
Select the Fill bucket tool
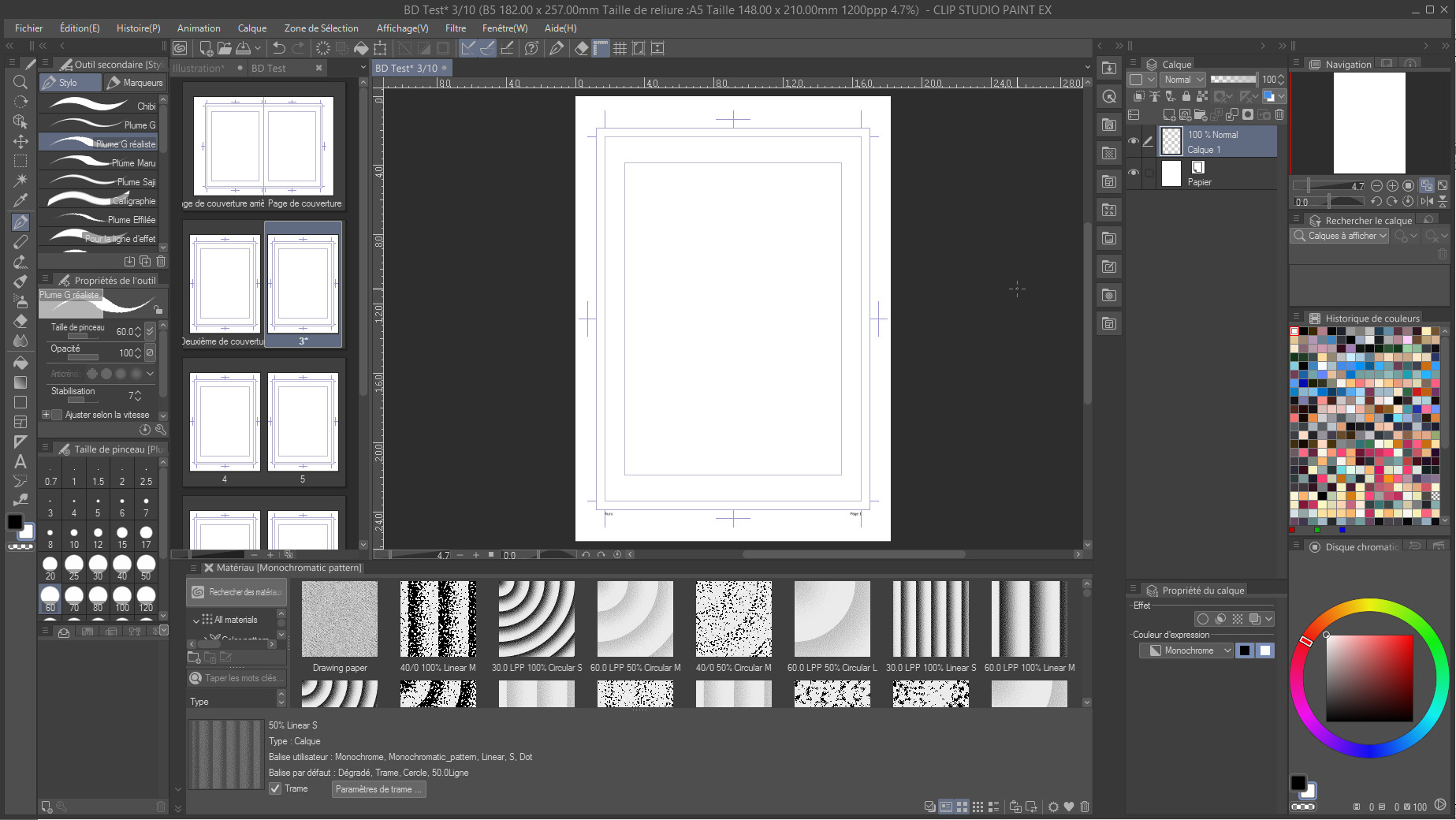pos(20,362)
